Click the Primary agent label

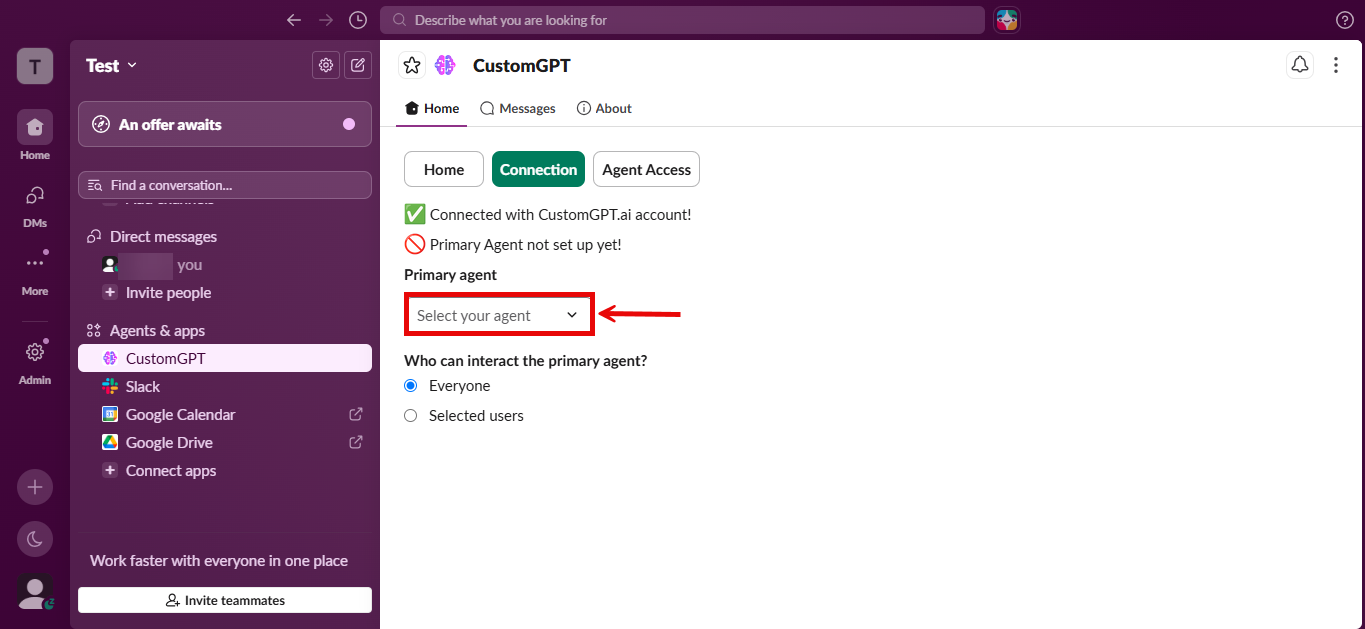(x=450, y=274)
